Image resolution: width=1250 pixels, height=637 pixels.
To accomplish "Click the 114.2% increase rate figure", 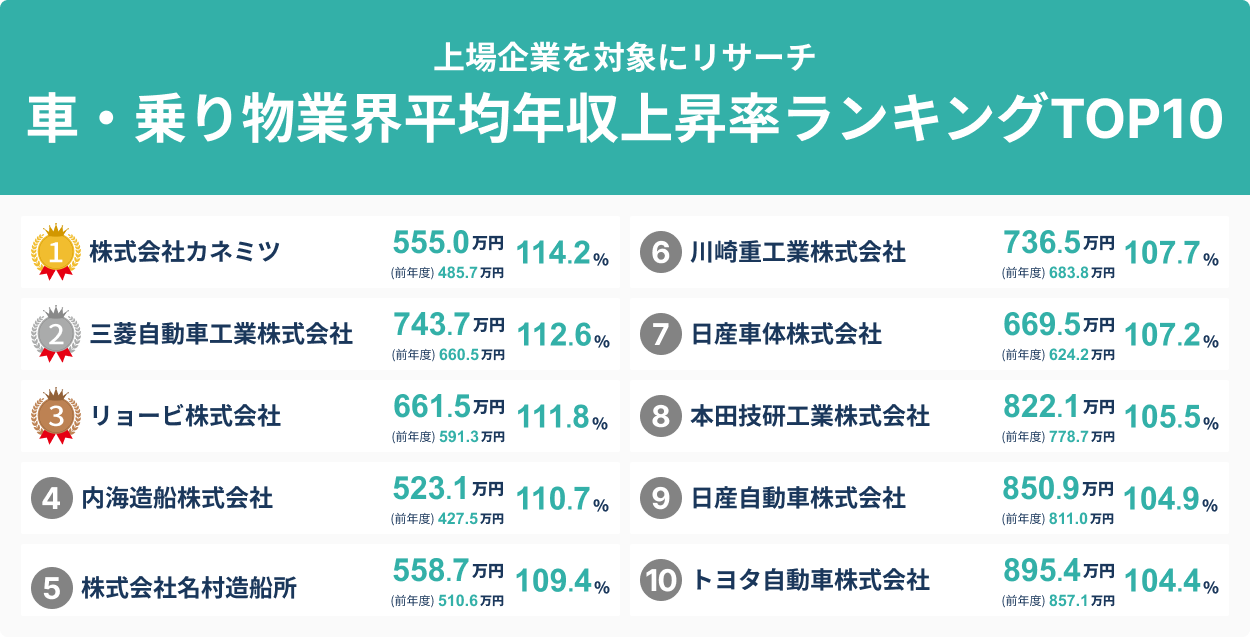I will (x=562, y=254).
